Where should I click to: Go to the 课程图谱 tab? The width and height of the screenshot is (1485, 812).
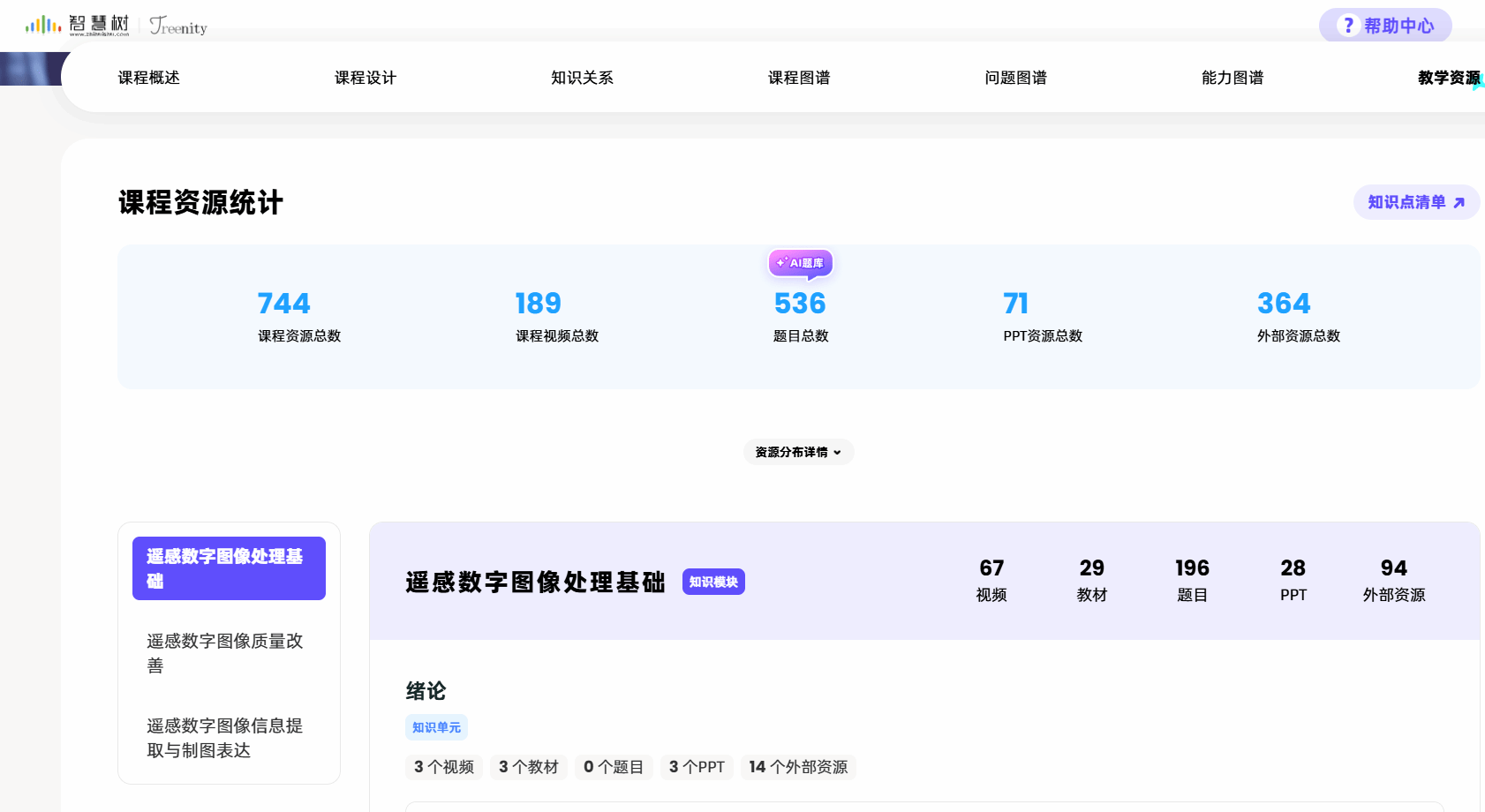[x=799, y=78]
